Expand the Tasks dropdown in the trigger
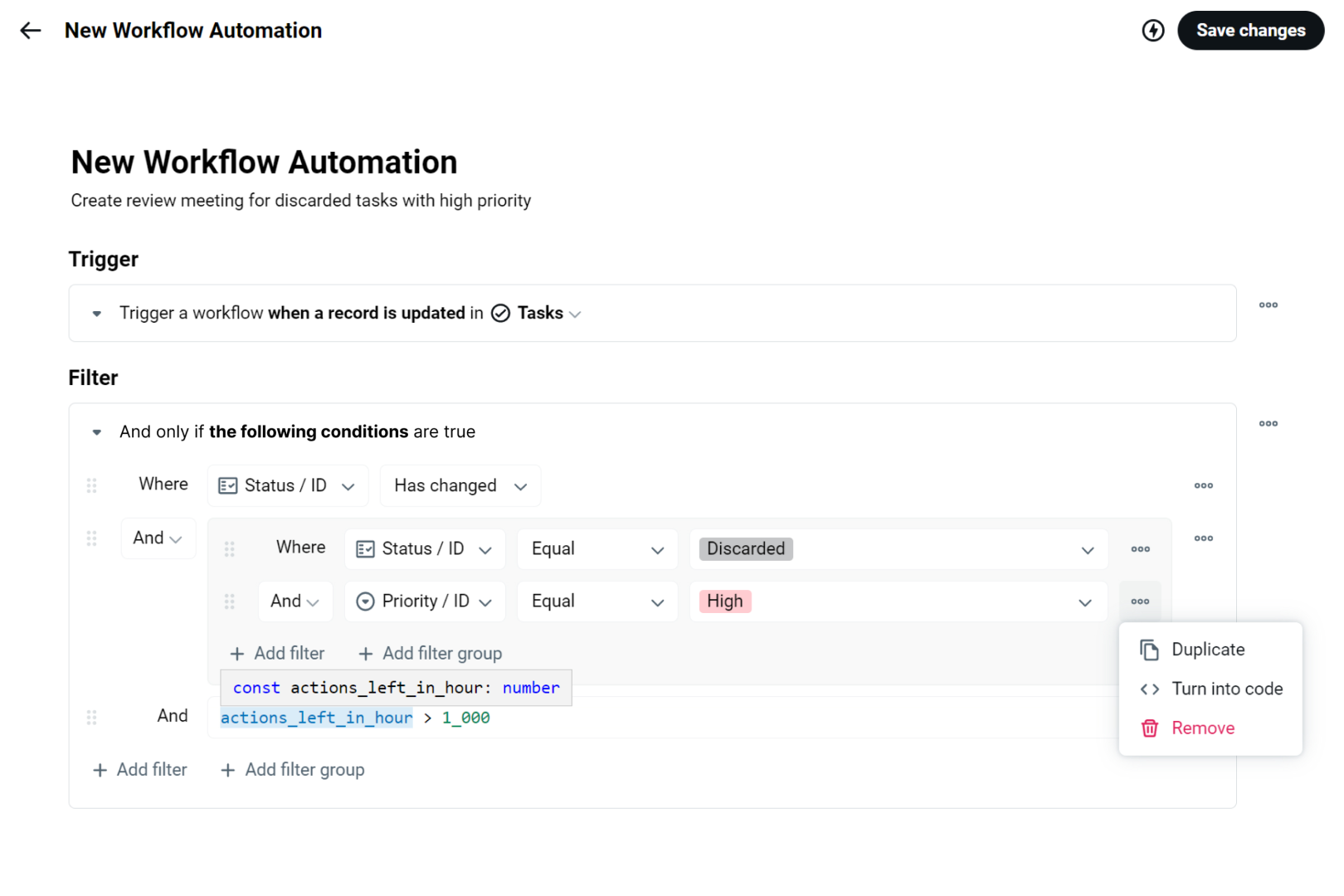1344x896 pixels. tap(575, 314)
